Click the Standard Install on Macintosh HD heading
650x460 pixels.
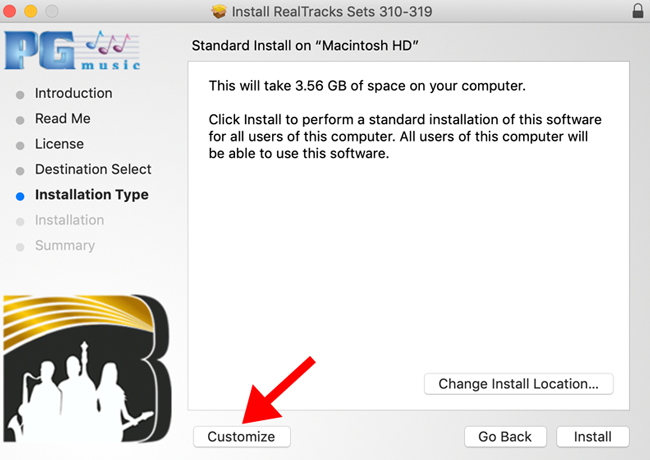point(305,45)
